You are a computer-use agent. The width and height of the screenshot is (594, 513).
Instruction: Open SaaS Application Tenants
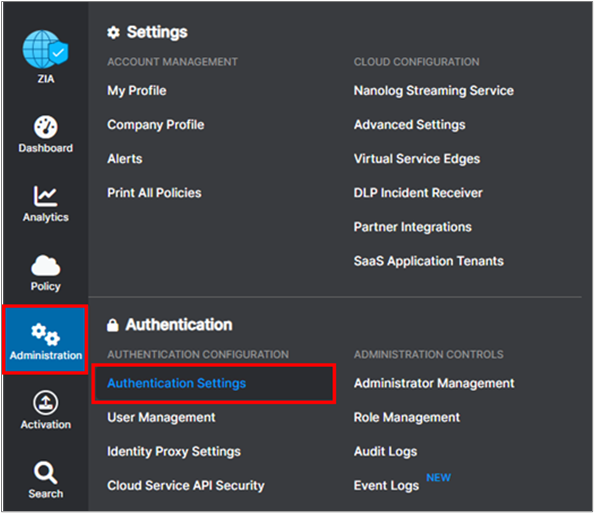pos(428,261)
